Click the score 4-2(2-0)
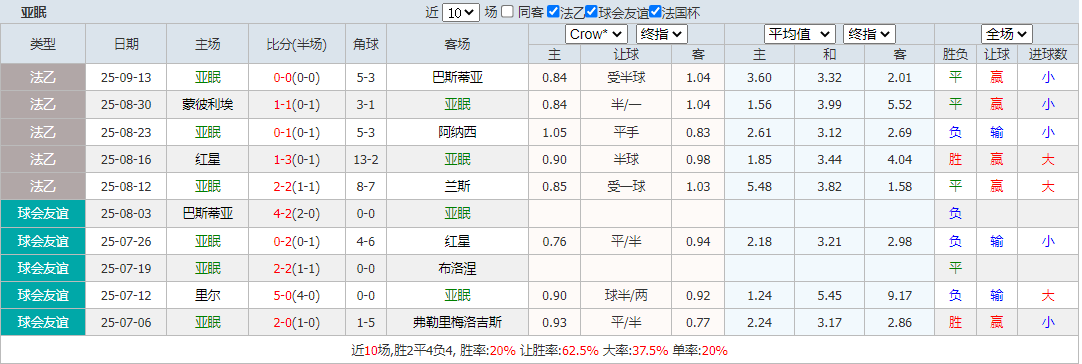Screen dimensions: 1082x364 point(297,213)
